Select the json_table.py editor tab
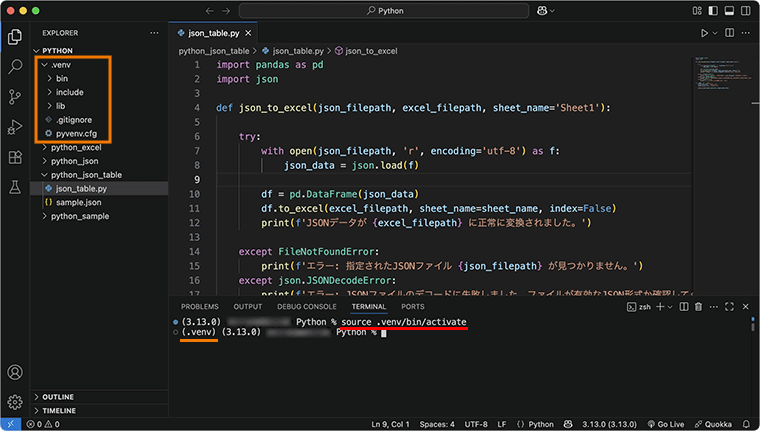Viewport: 760px width, 431px height. pyautogui.click(x=214, y=33)
